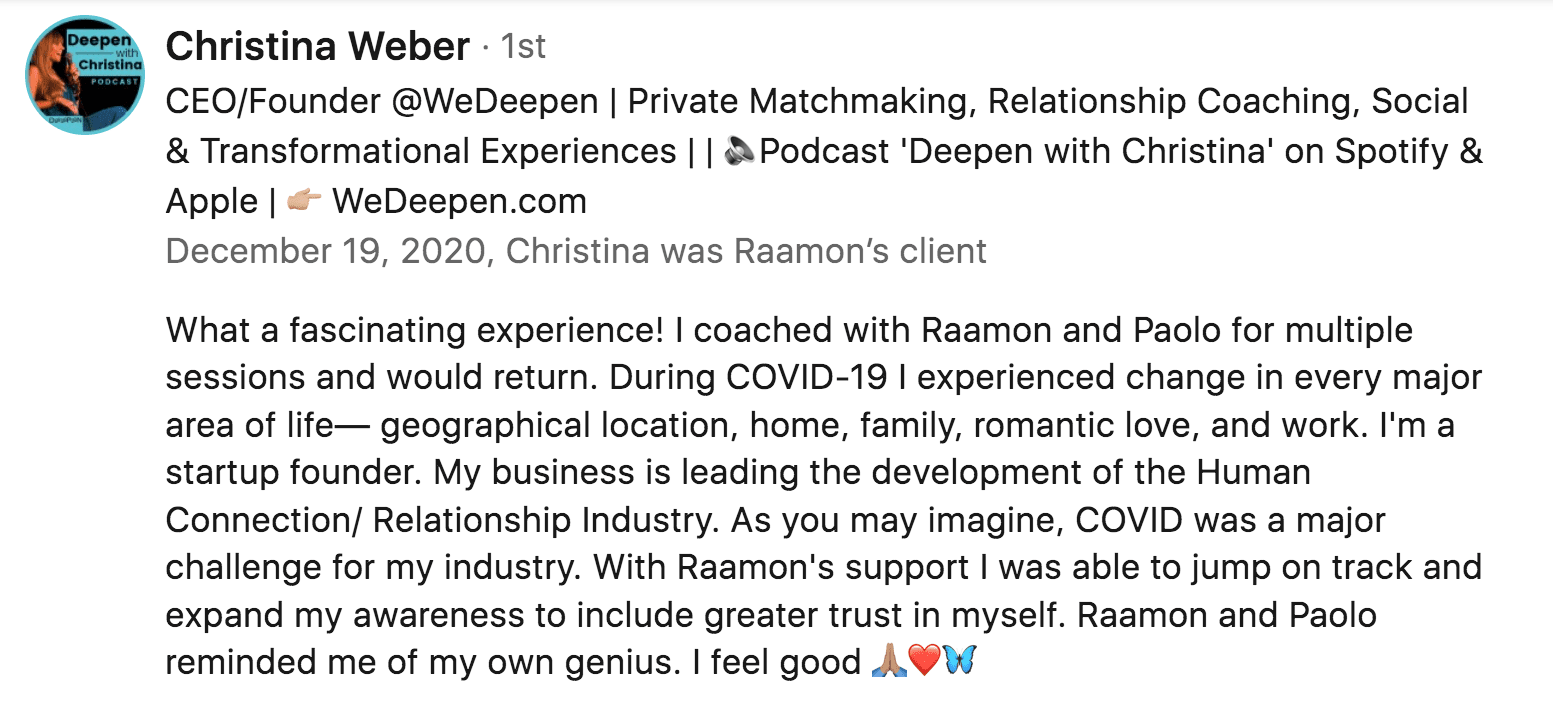Click the blue butterfly emoji
Image resolution: width=1553 pixels, height=712 pixels.
958,662
